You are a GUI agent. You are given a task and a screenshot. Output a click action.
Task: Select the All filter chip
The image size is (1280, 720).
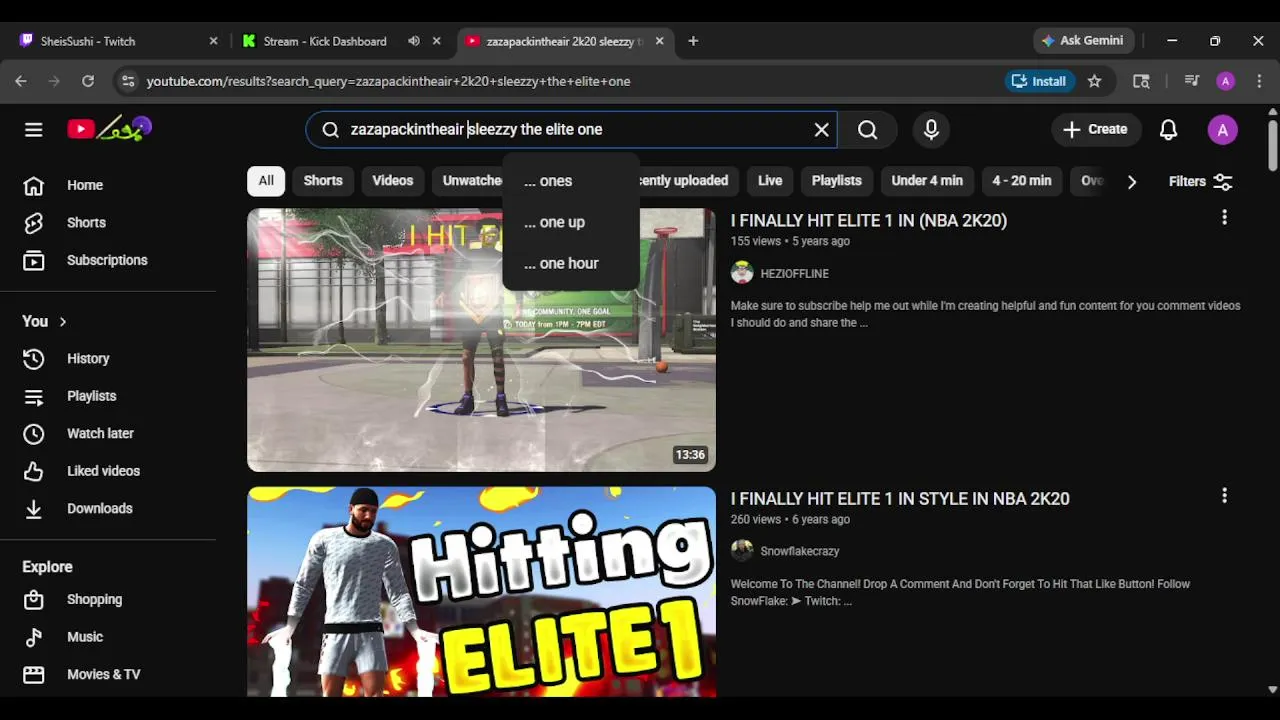[266, 181]
